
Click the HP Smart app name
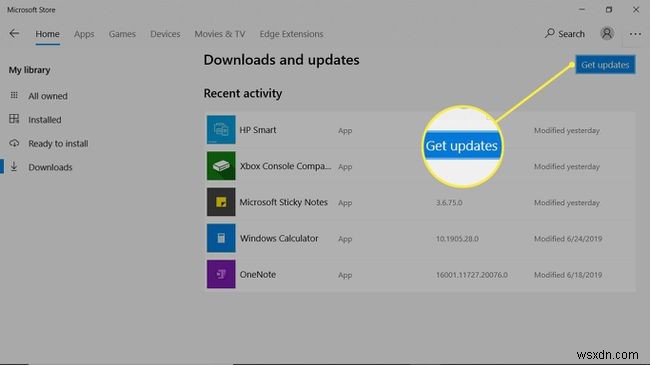257,130
